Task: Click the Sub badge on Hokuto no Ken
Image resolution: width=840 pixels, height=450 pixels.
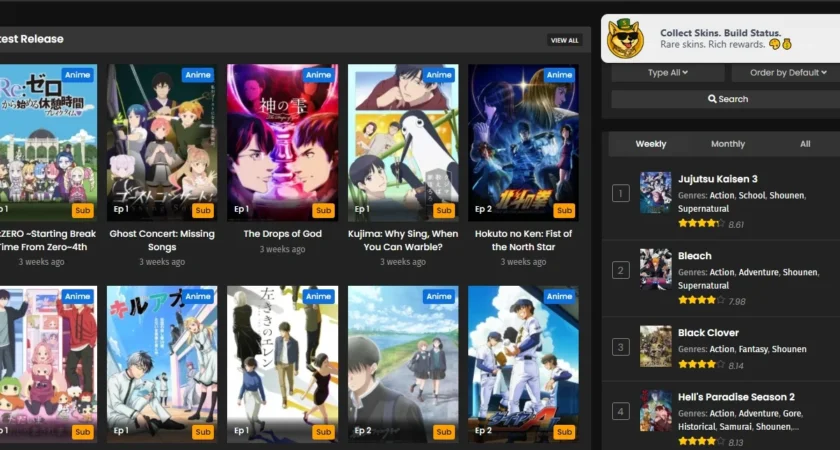Action: pyautogui.click(x=564, y=211)
